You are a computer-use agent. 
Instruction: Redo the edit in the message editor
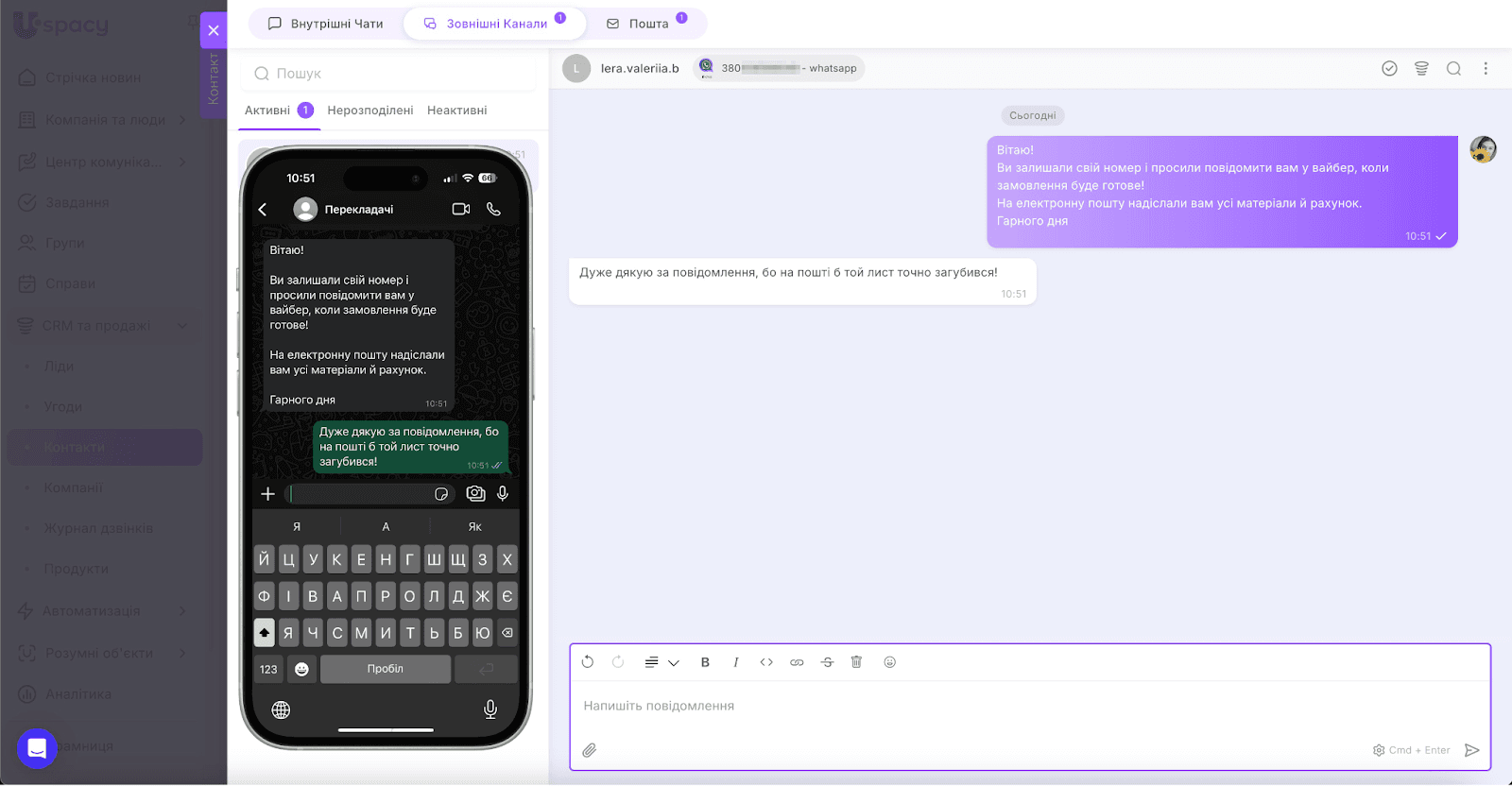[618, 662]
